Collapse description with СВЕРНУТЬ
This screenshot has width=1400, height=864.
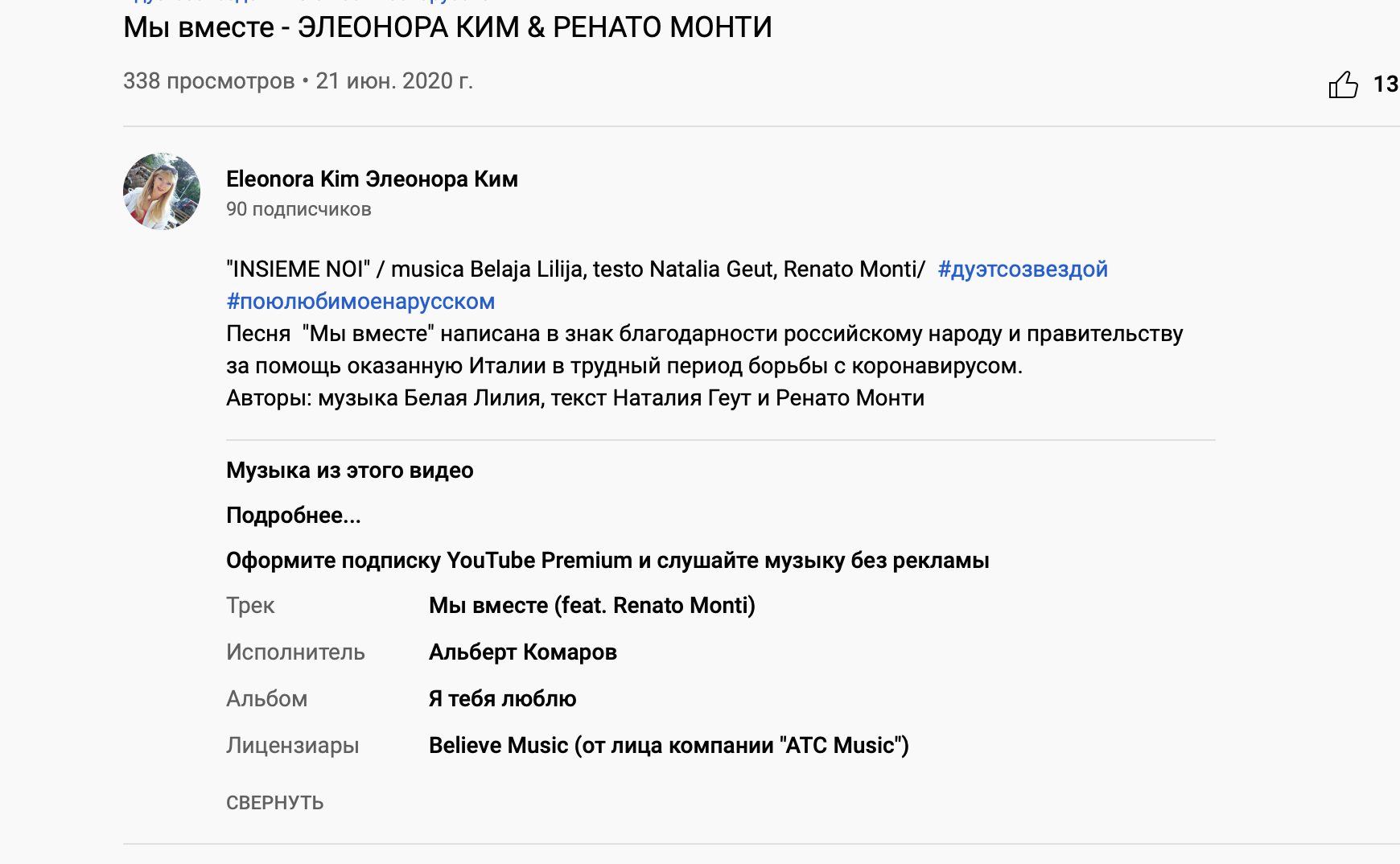(274, 802)
